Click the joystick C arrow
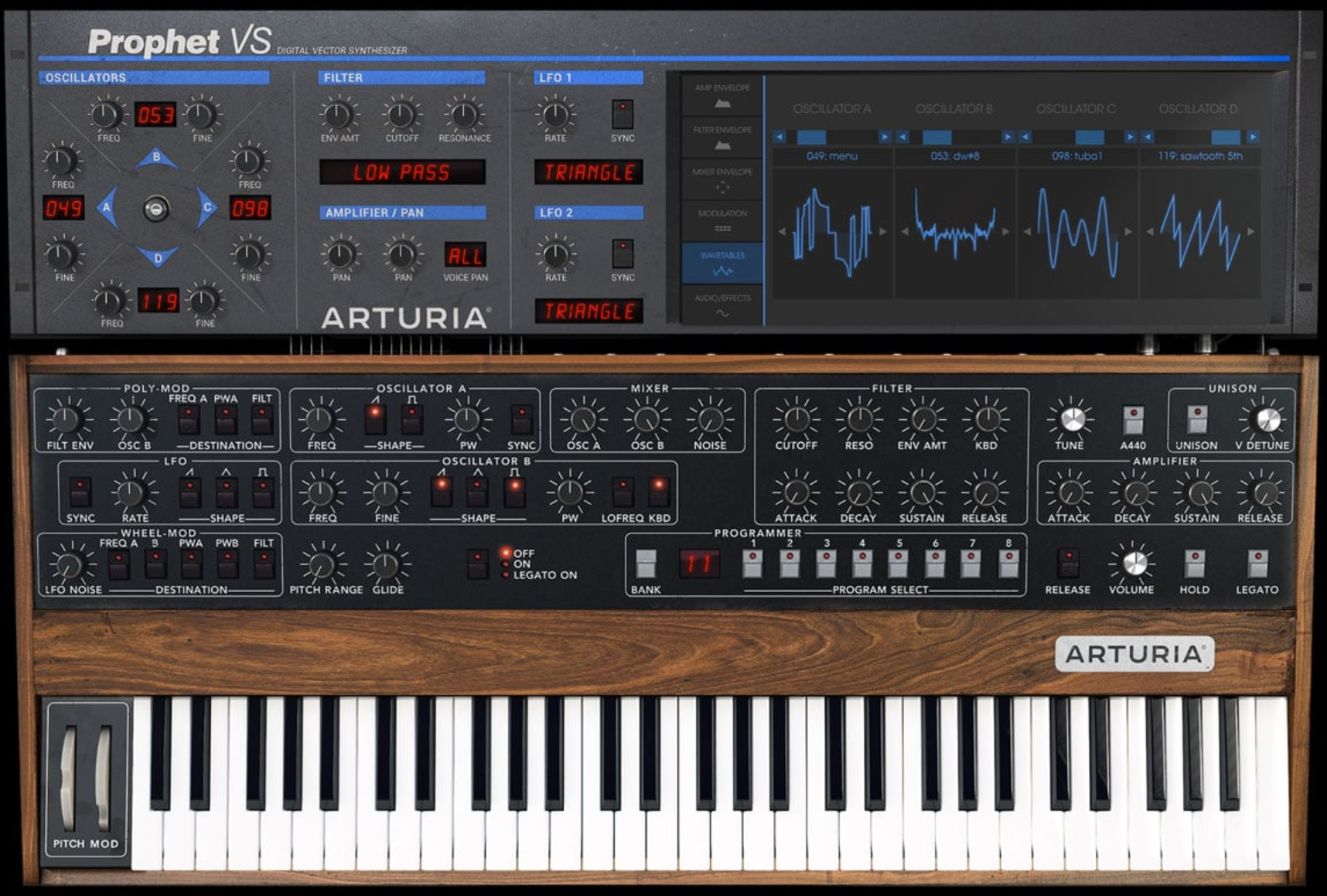This screenshot has width=1327, height=896. click(206, 207)
